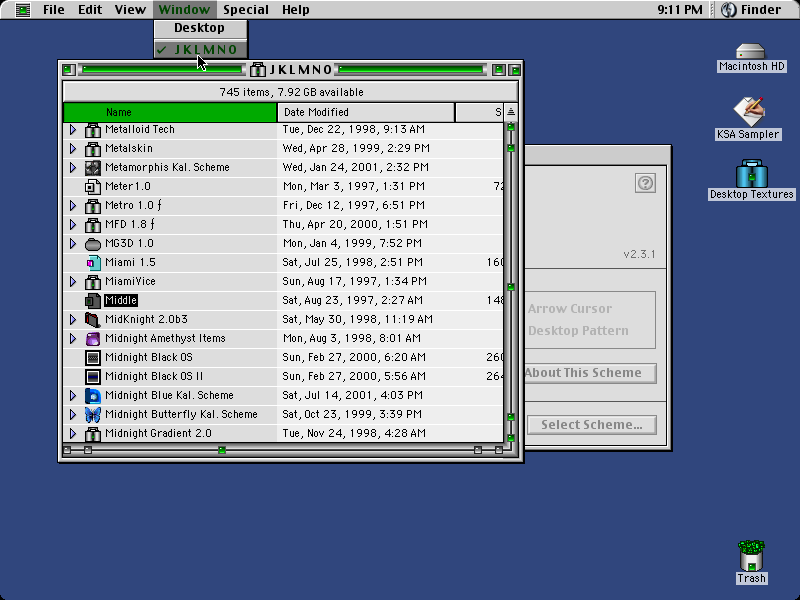
Task: Select the Midnight Black OS II name
Action: (x=154, y=377)
